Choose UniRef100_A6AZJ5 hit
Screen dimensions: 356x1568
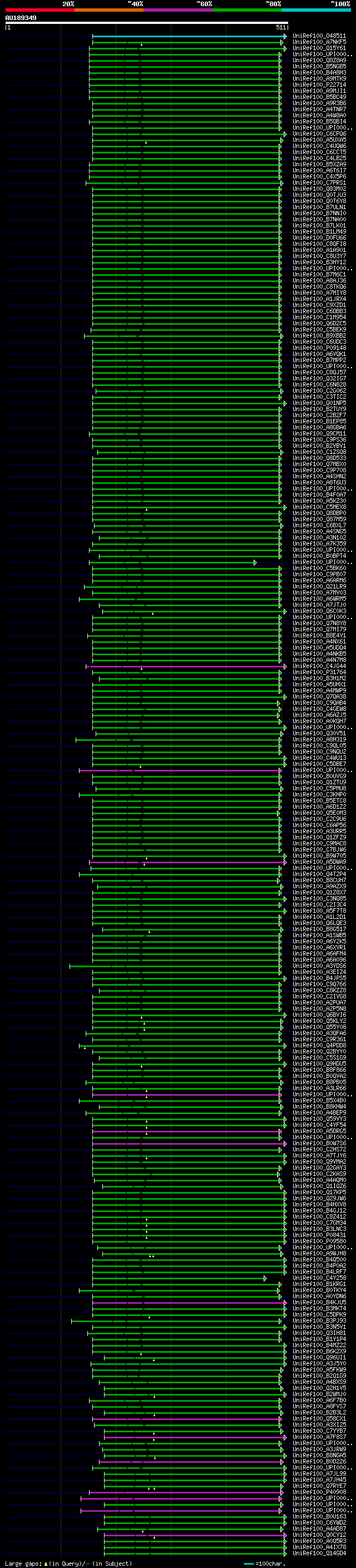coord(319,715)
